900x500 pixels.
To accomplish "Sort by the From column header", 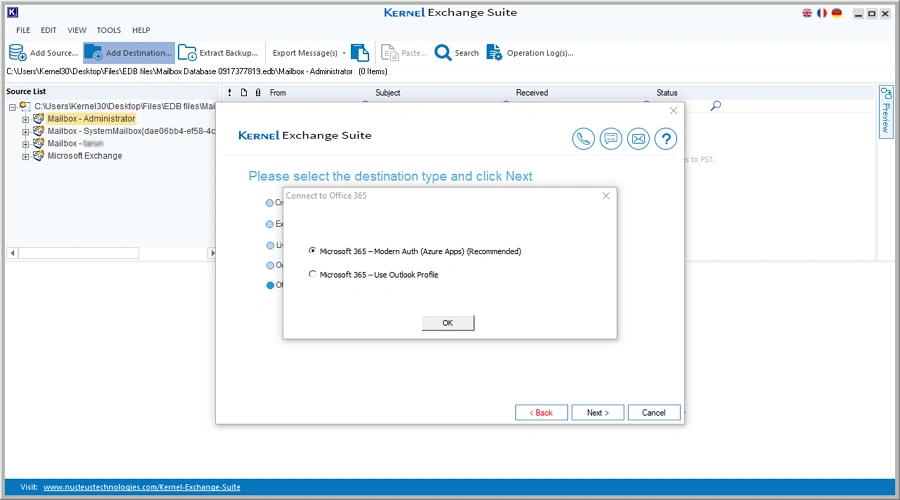I will [278, 92].
